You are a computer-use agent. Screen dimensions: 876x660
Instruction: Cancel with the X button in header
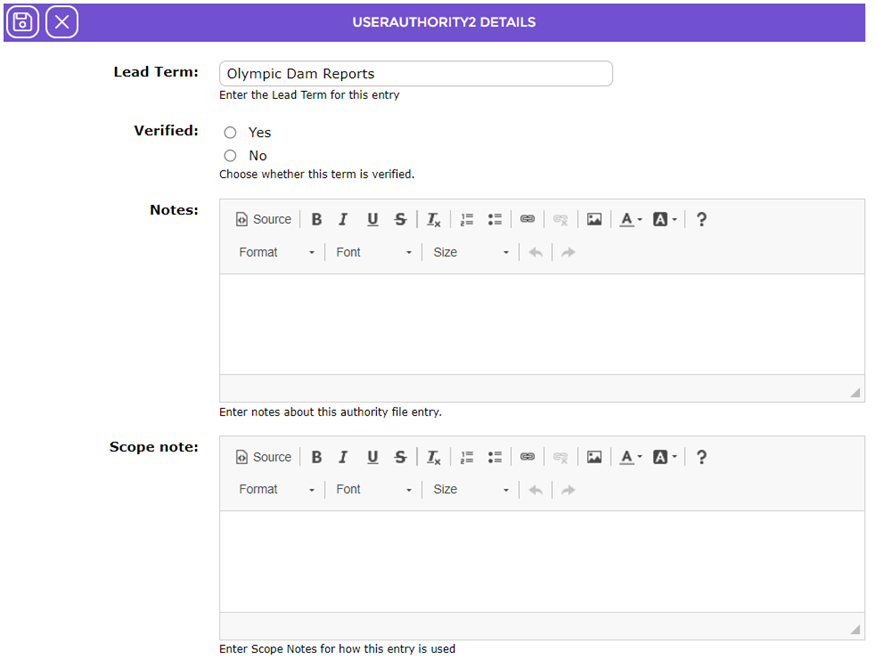coord(62,22)
